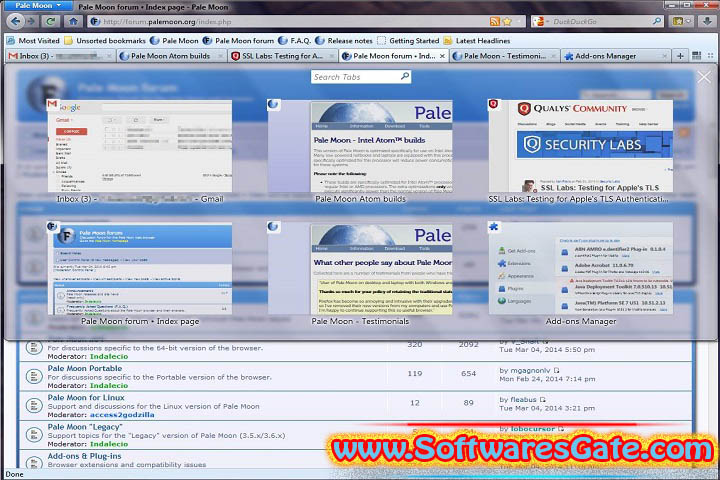Open Unsorted bookmarks folder

tap(105, 40)
